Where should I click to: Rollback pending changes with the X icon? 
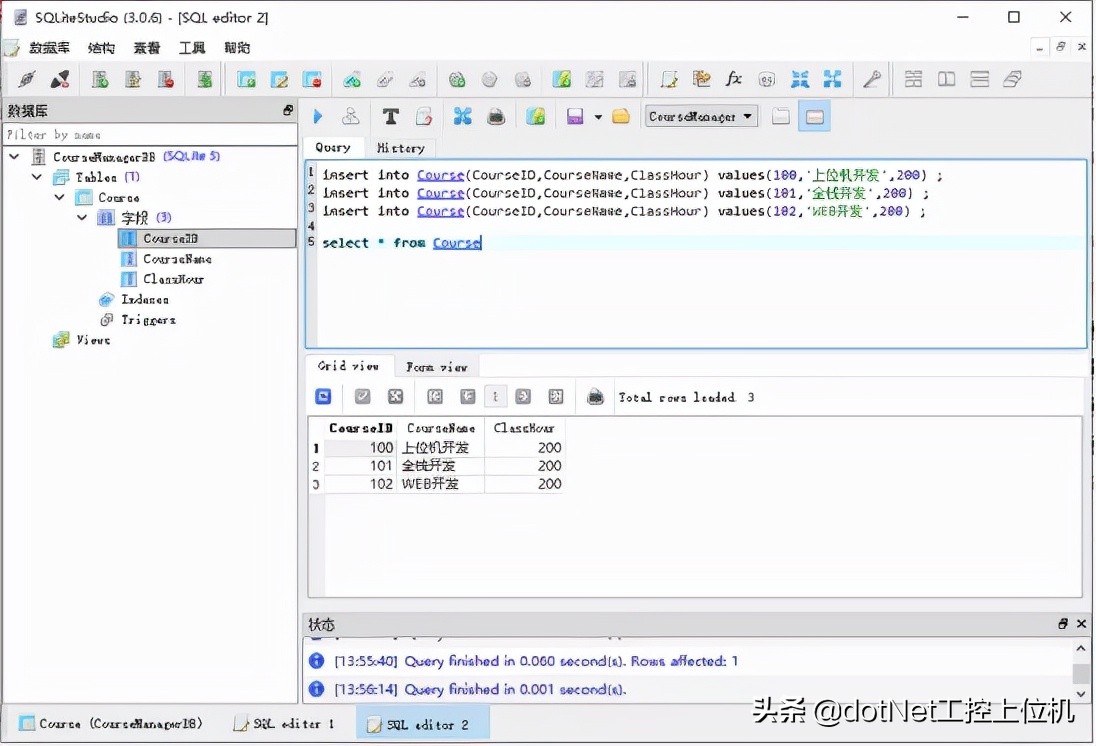(x=396, y=397)
